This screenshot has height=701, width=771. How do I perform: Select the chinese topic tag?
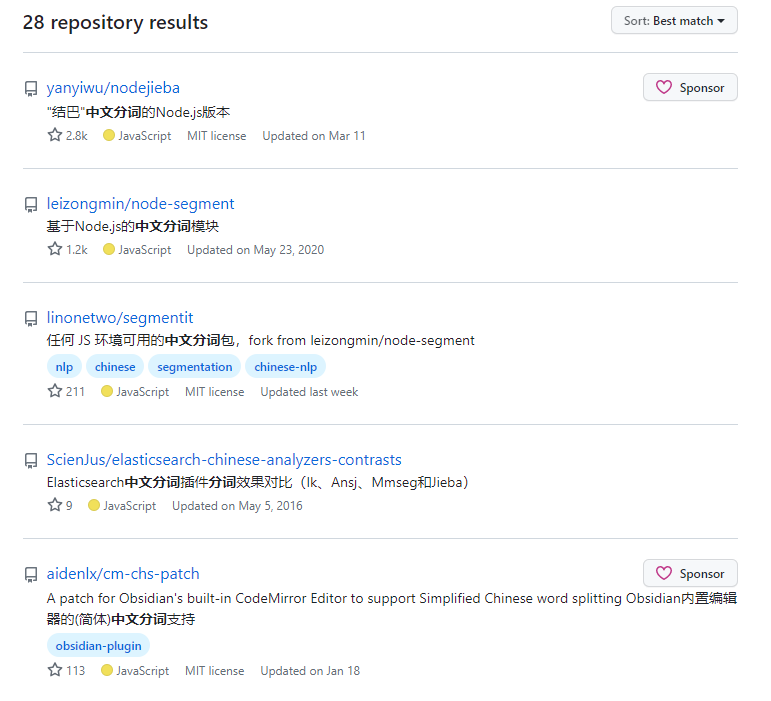click(x=115, y=367)
